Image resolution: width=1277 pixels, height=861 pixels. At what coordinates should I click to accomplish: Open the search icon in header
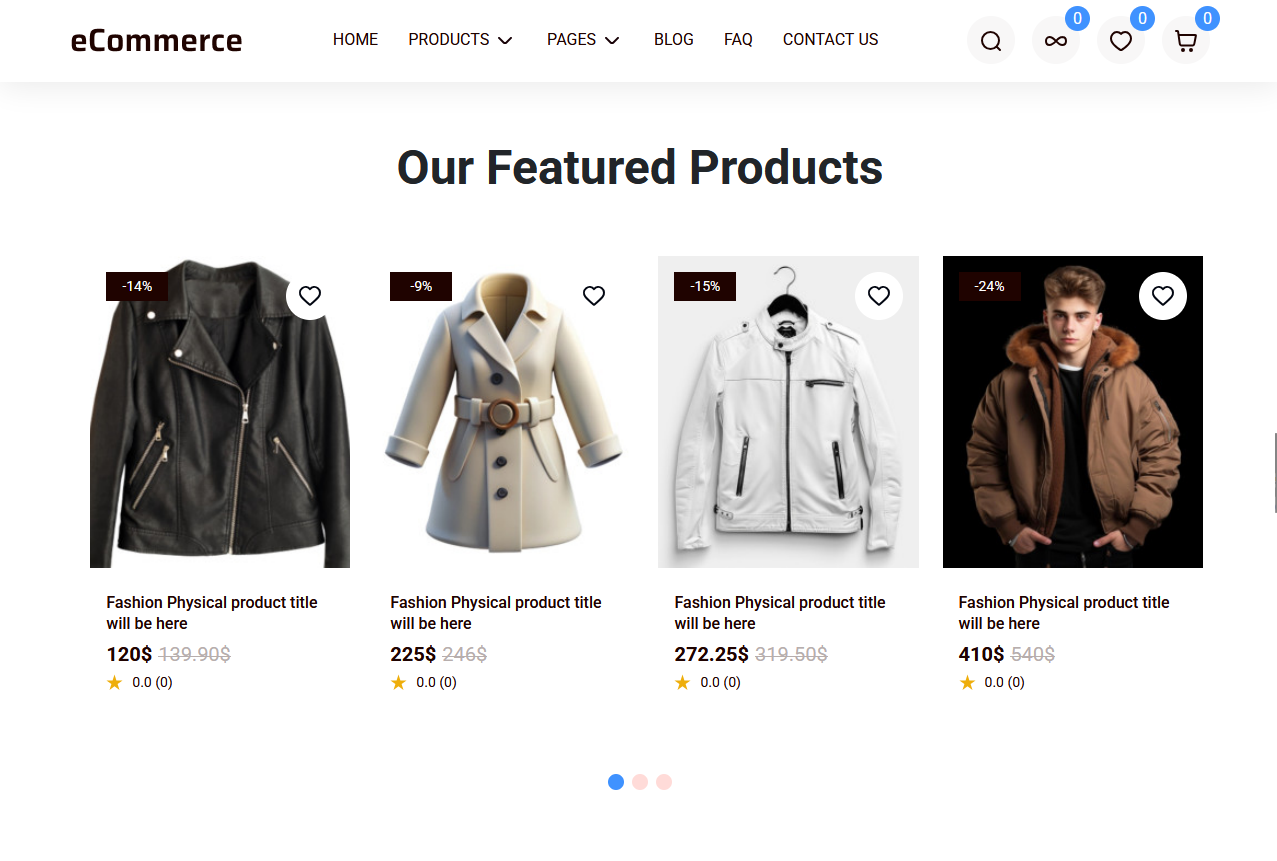[990, 41]
